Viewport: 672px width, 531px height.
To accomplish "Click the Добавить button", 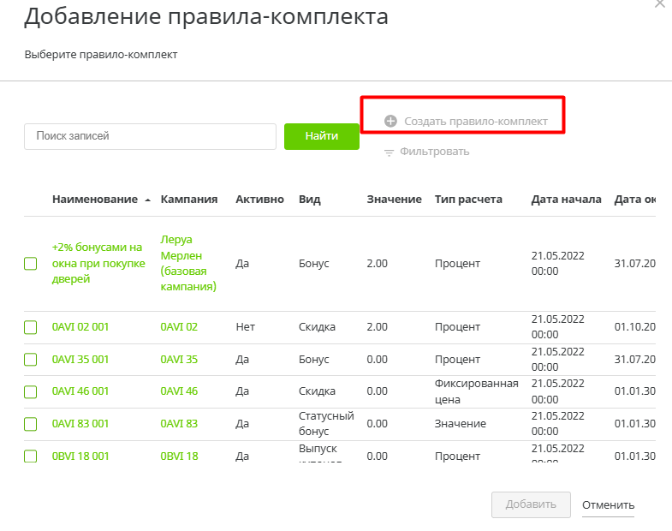I will (x=531, y=504).
